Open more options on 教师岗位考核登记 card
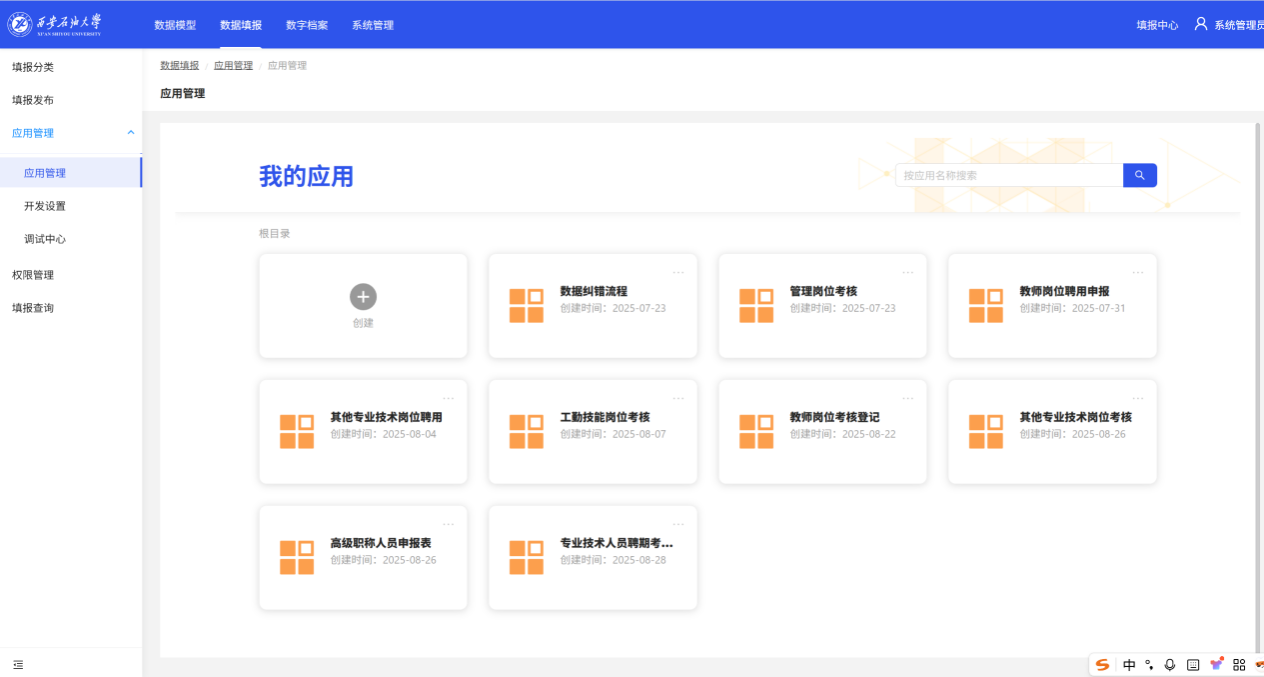The width and height of the screenshot is (1264, 677). click(908, 398)
